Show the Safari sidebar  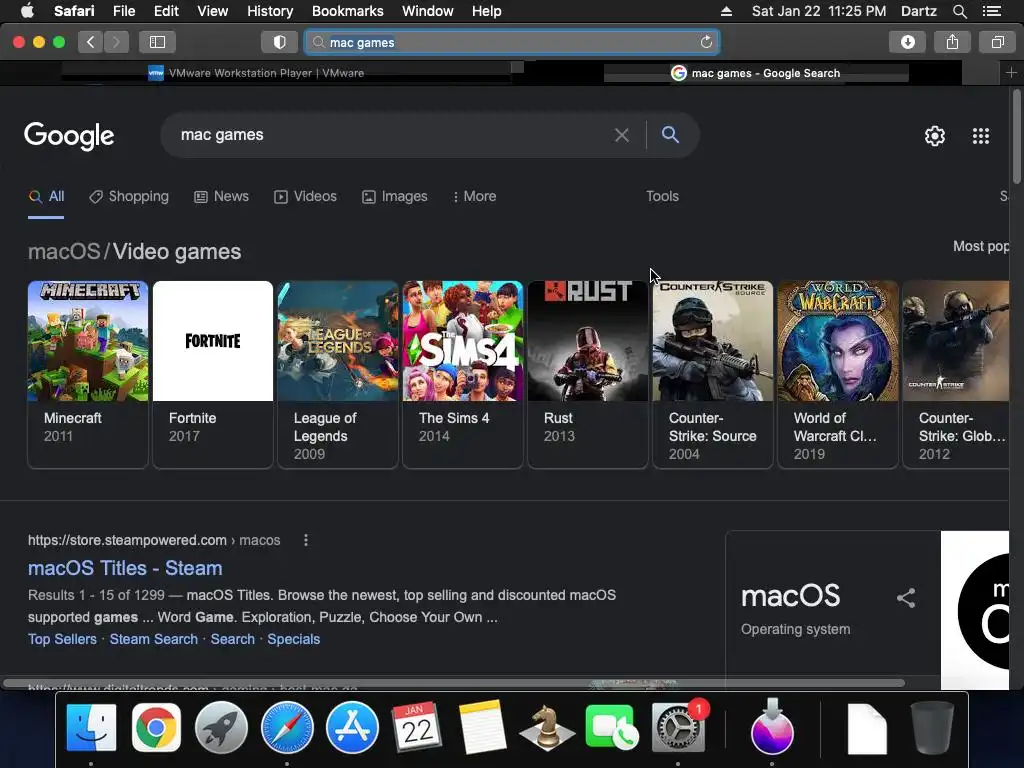[157, 42]
